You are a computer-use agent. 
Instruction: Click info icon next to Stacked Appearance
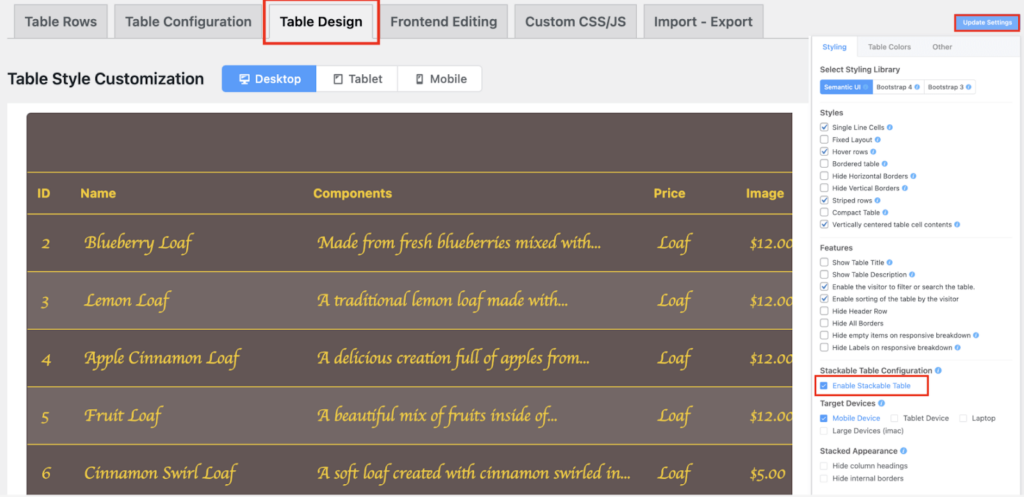904,451
